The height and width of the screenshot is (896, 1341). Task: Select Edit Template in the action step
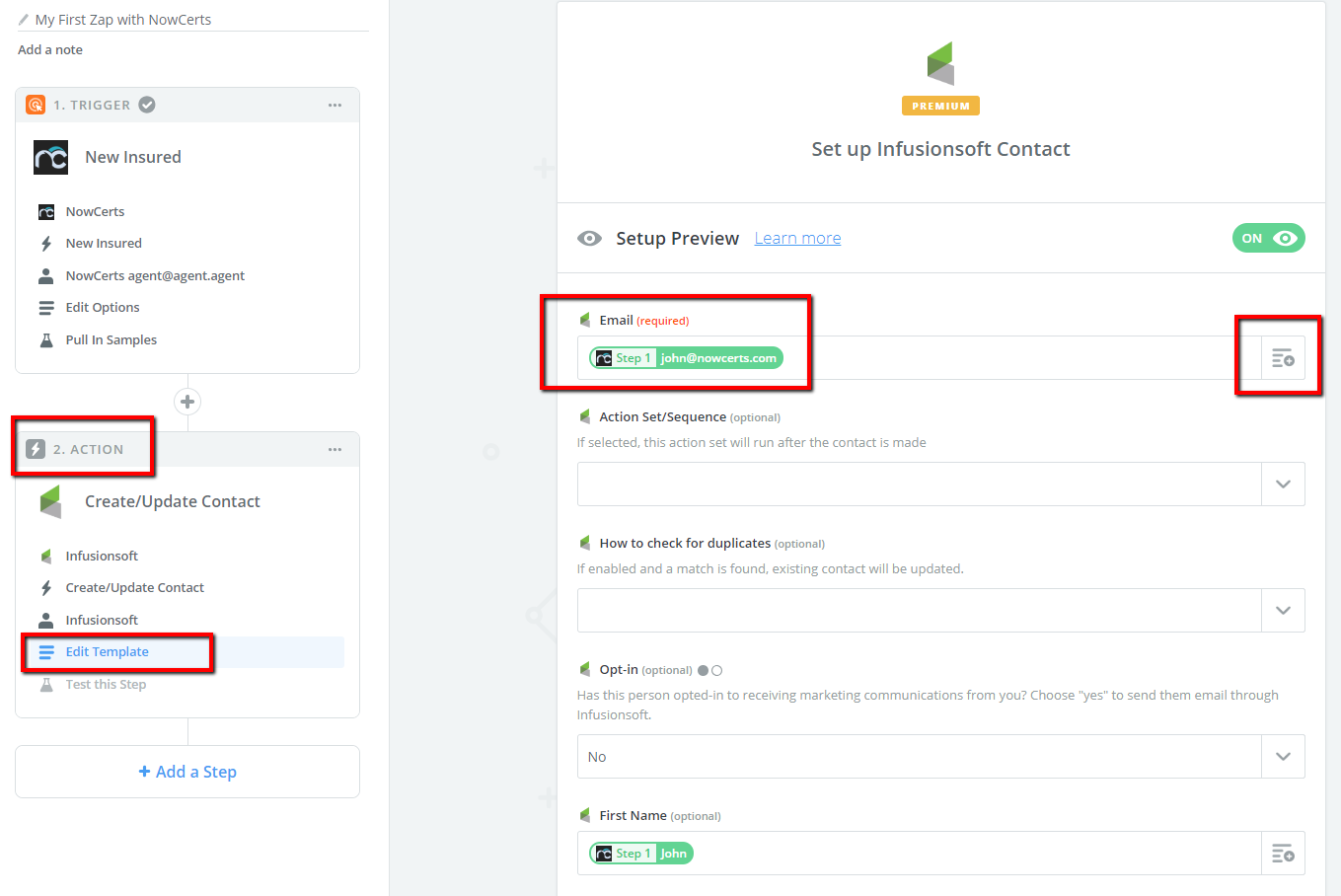[x=108, y=652]
